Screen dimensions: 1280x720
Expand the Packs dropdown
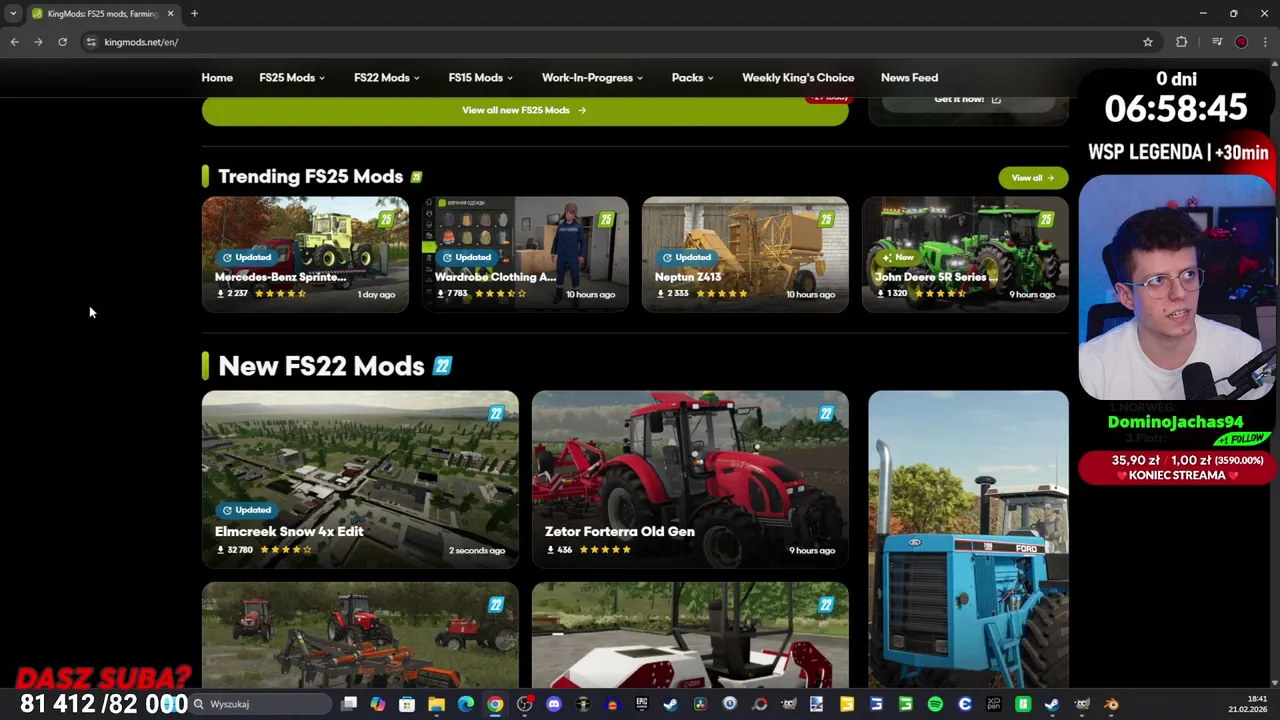(692, 77)
